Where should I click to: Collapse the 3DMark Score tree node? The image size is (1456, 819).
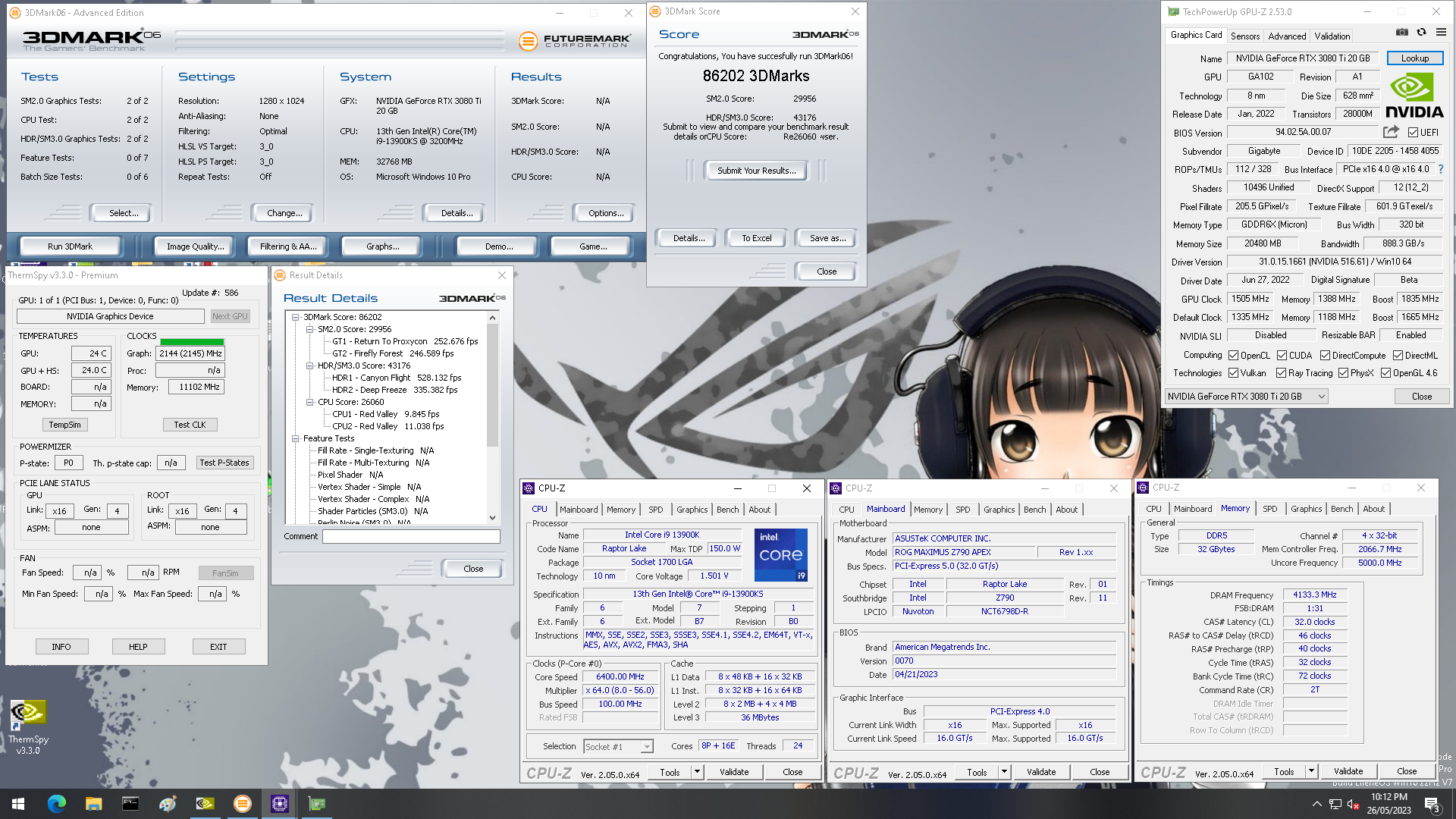[296, 317]
